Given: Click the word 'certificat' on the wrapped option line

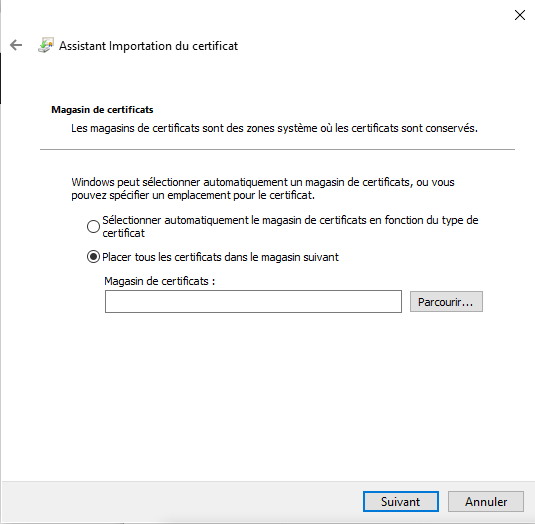Looking at the screenshot, I should coord(124,233).
